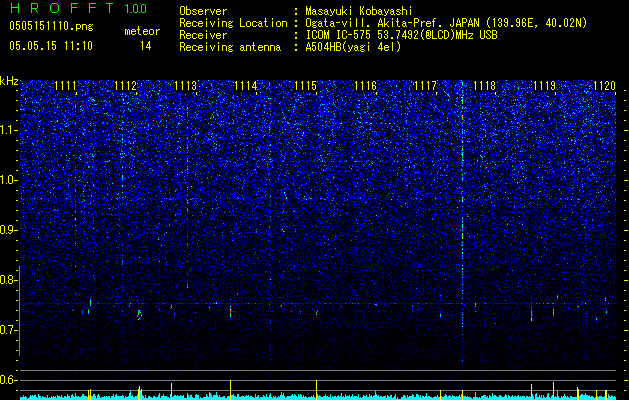The height and width of the screenshot is (400, 629).
Task: Click the 0.9 kHz axis label
Action: 9,230
